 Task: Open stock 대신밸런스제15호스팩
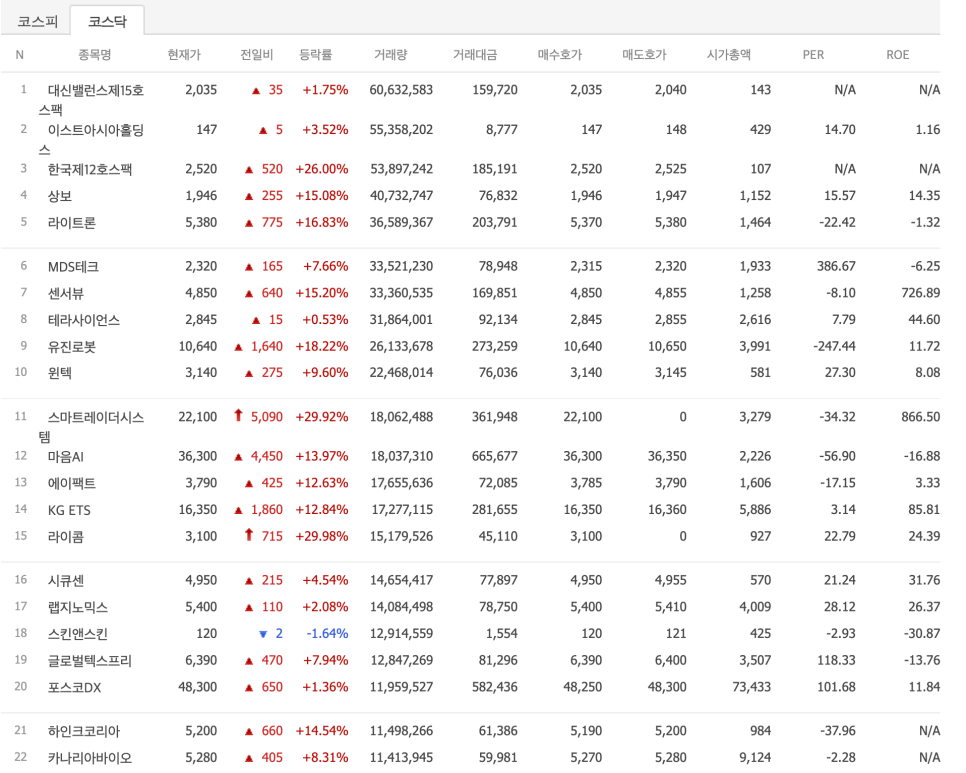(91, 100)
